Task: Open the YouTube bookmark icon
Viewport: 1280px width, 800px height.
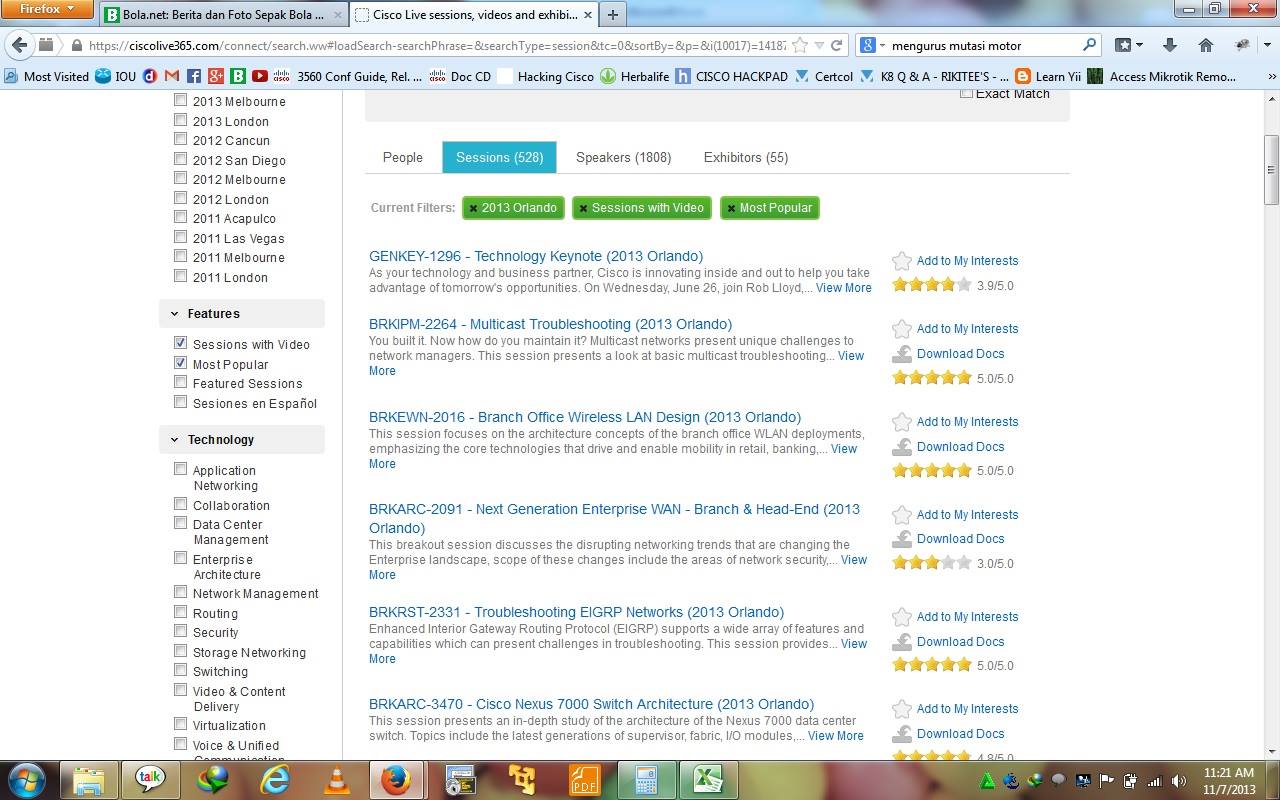Action: point(259,76)
